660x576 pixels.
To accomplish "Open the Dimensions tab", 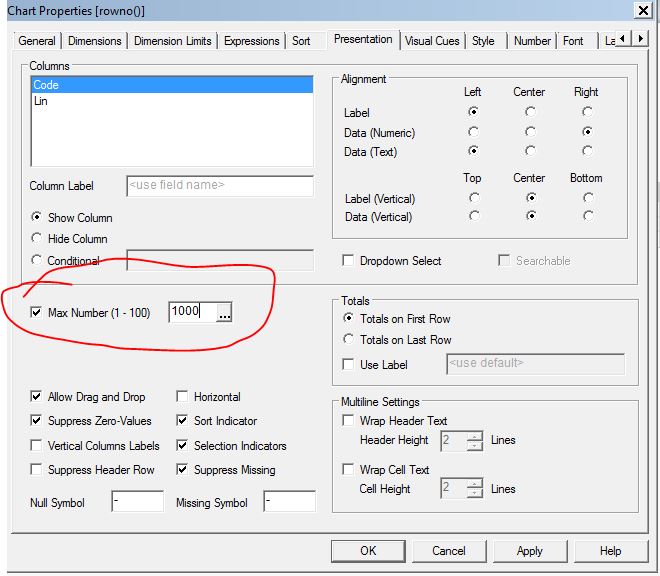I will pyautogui.click(x=95, y=41).
